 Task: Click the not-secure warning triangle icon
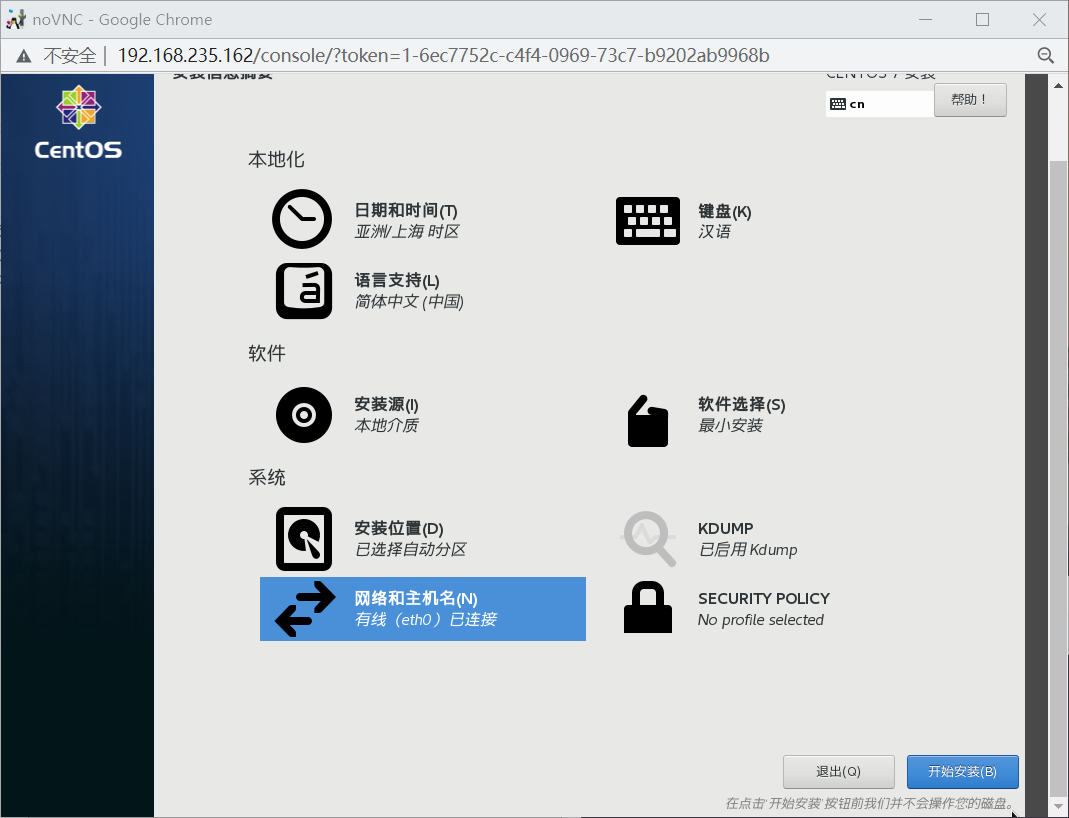click(24, 56)
